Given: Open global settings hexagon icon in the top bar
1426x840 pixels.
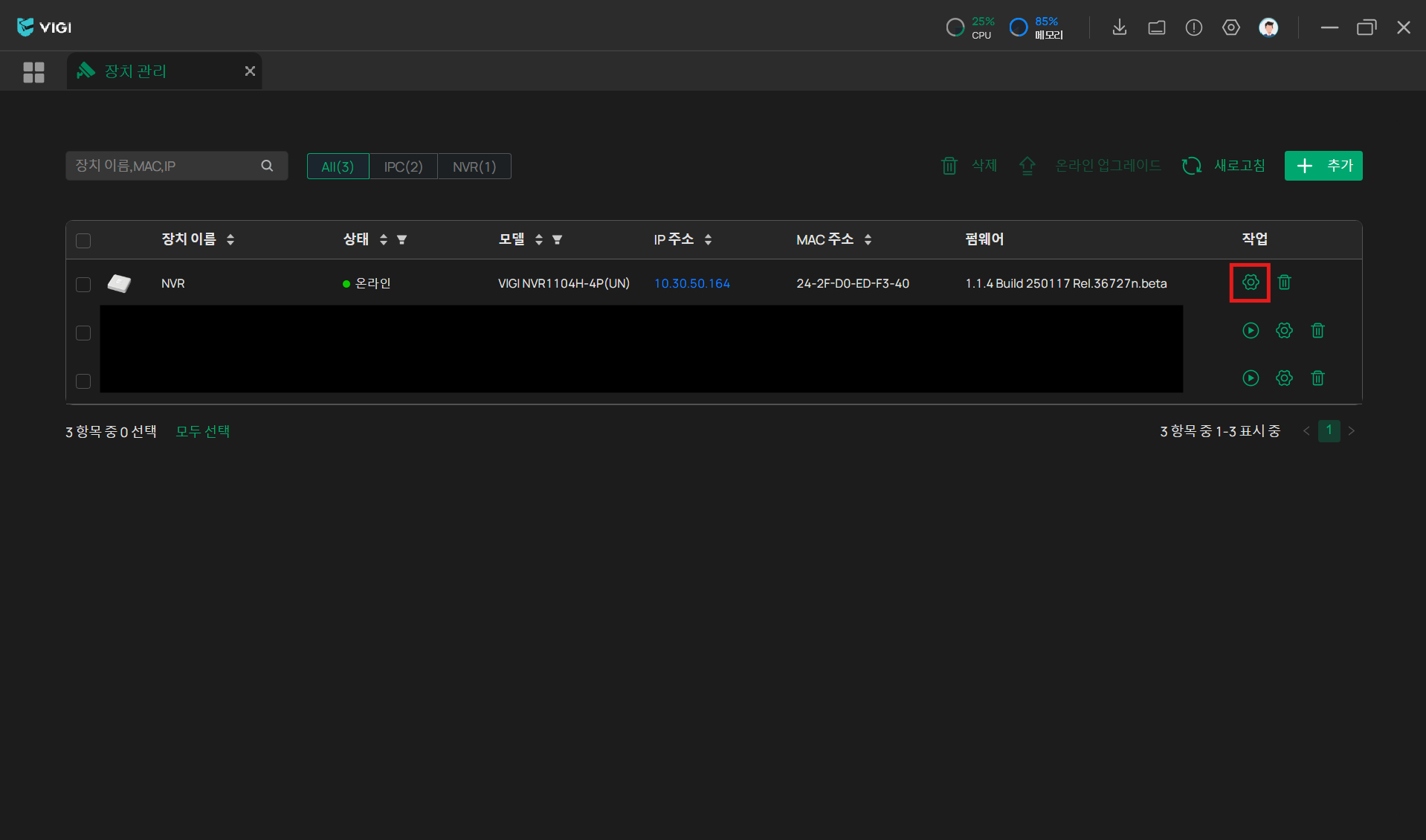Looking at the screenshot, I should point(1230,28).
